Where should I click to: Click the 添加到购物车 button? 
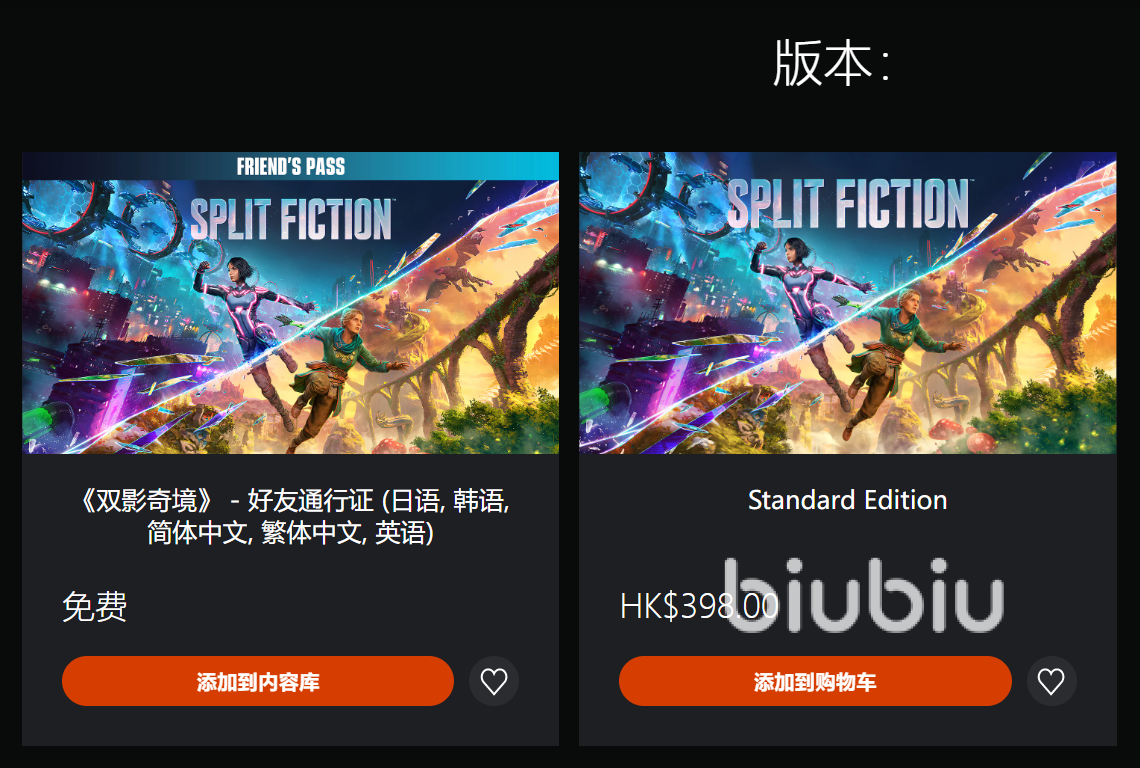tap(815, 681)
